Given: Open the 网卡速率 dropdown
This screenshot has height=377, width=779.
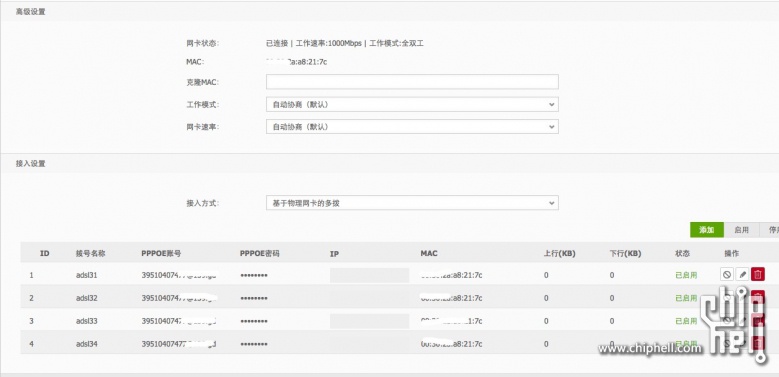Looking at the screenshot, I should coord(412,127).
